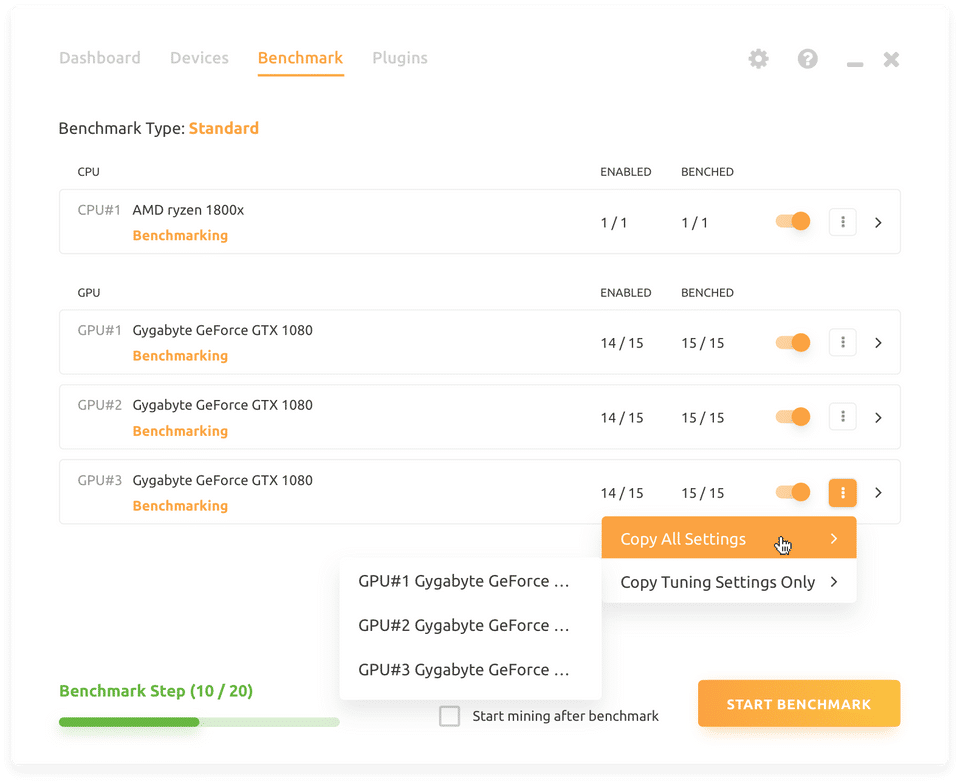Open three-dot menu for GPU#1 row
The image size is (960, 783).
[842, 342]
